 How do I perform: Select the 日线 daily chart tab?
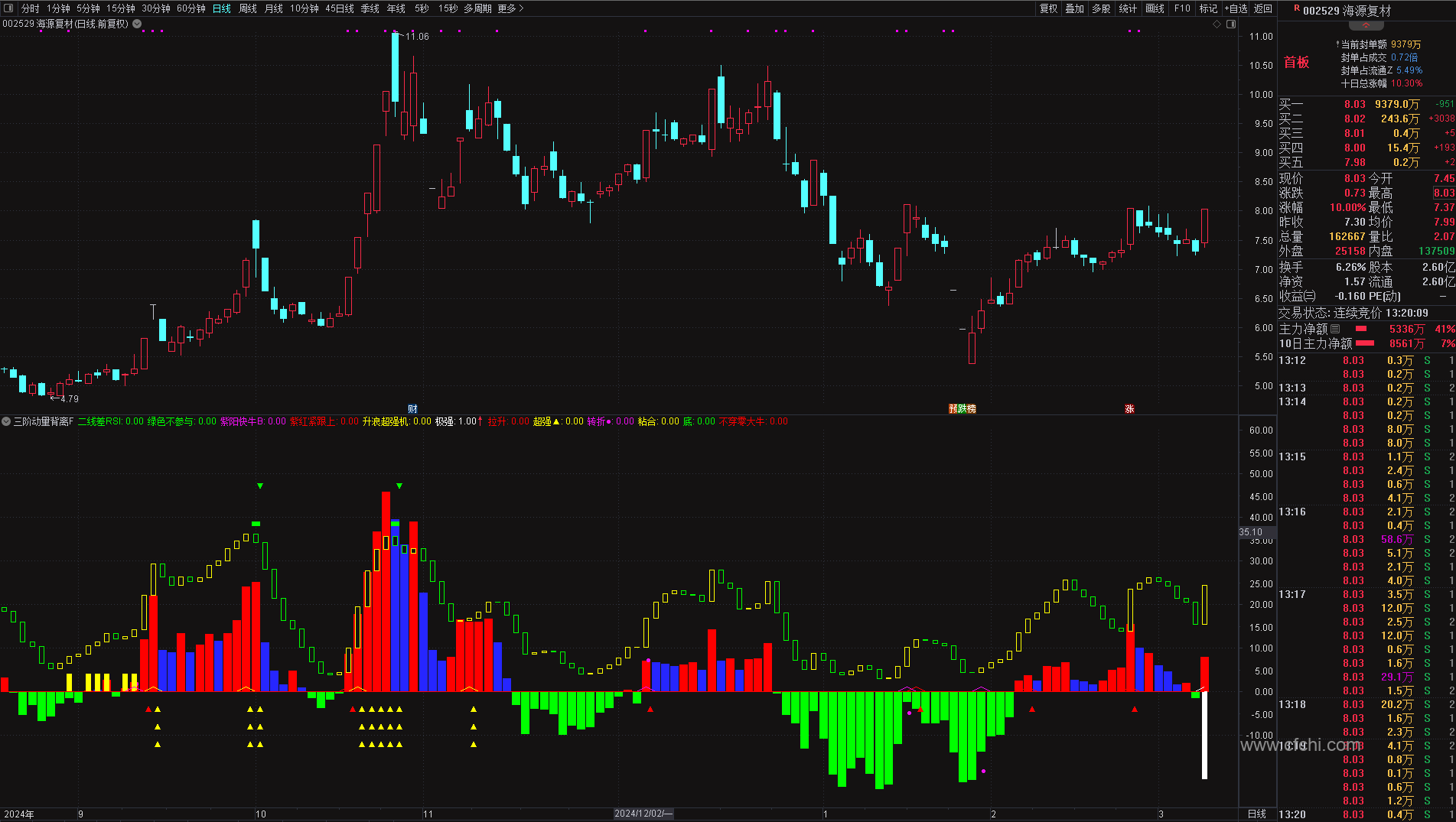click(222, 8)
